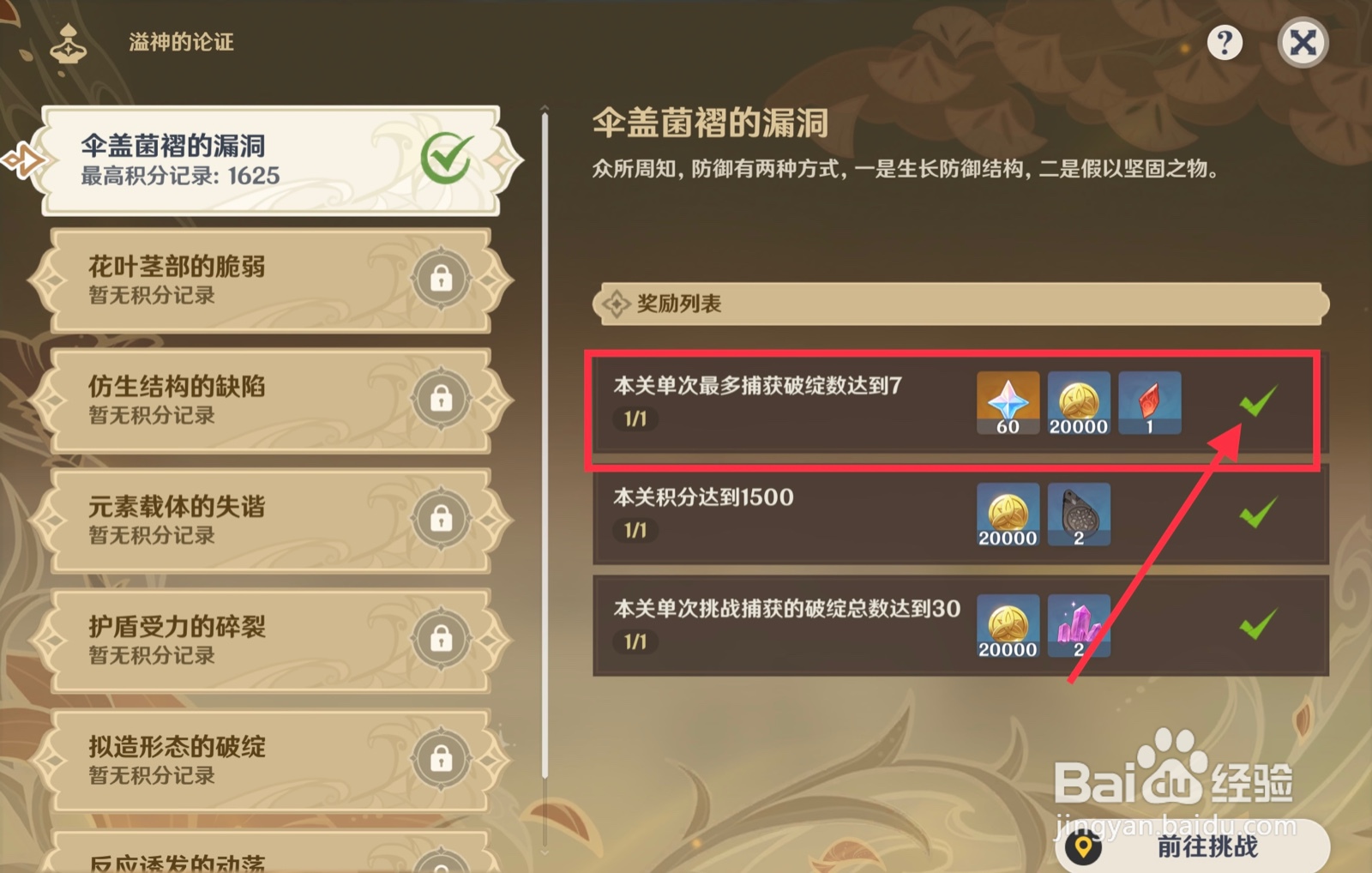Select the 拟造形态的破绽 stage tab
Viewport: 1372px width, 873px height.
[x=271, y=761]
